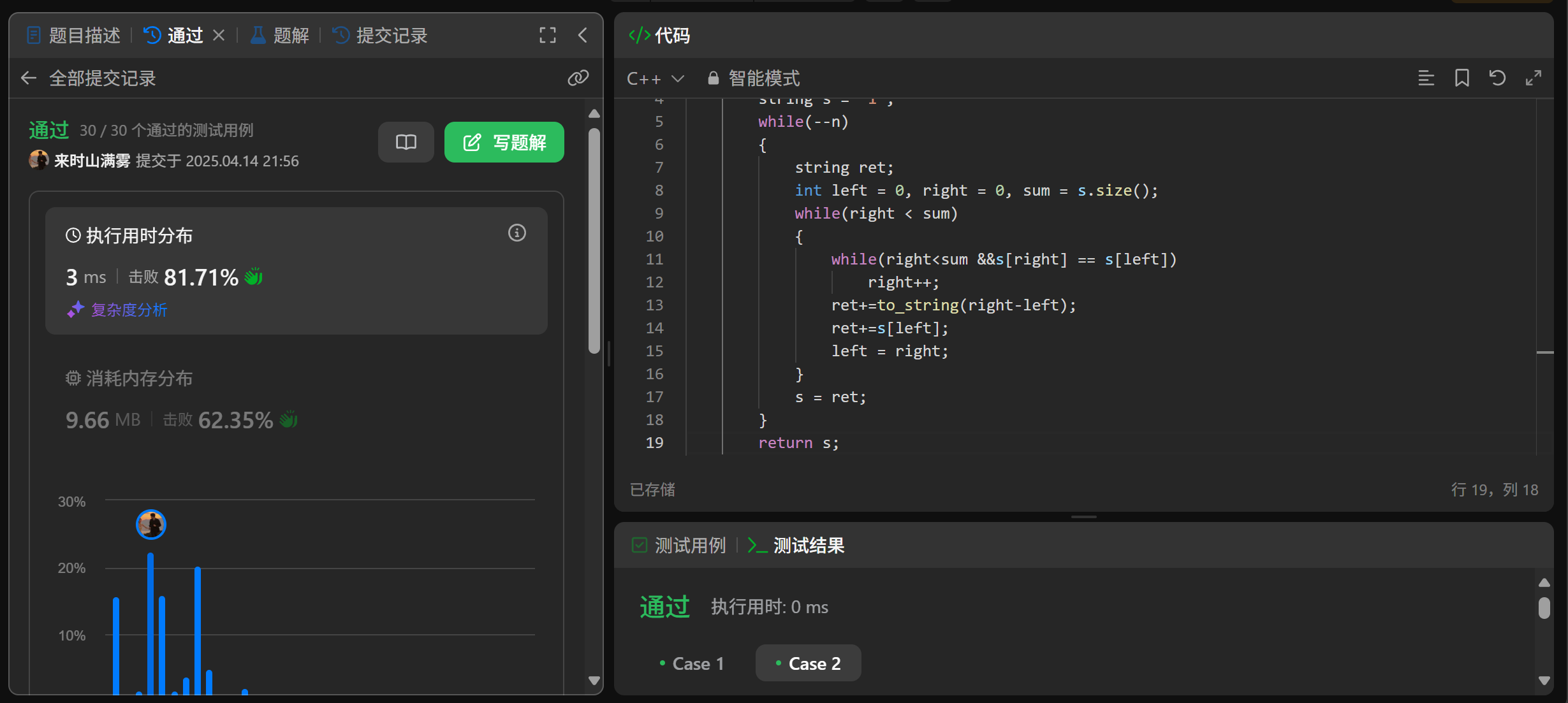Click the runtime distribution info icon
The image size is (1568, 703).
tap(517, 233)
